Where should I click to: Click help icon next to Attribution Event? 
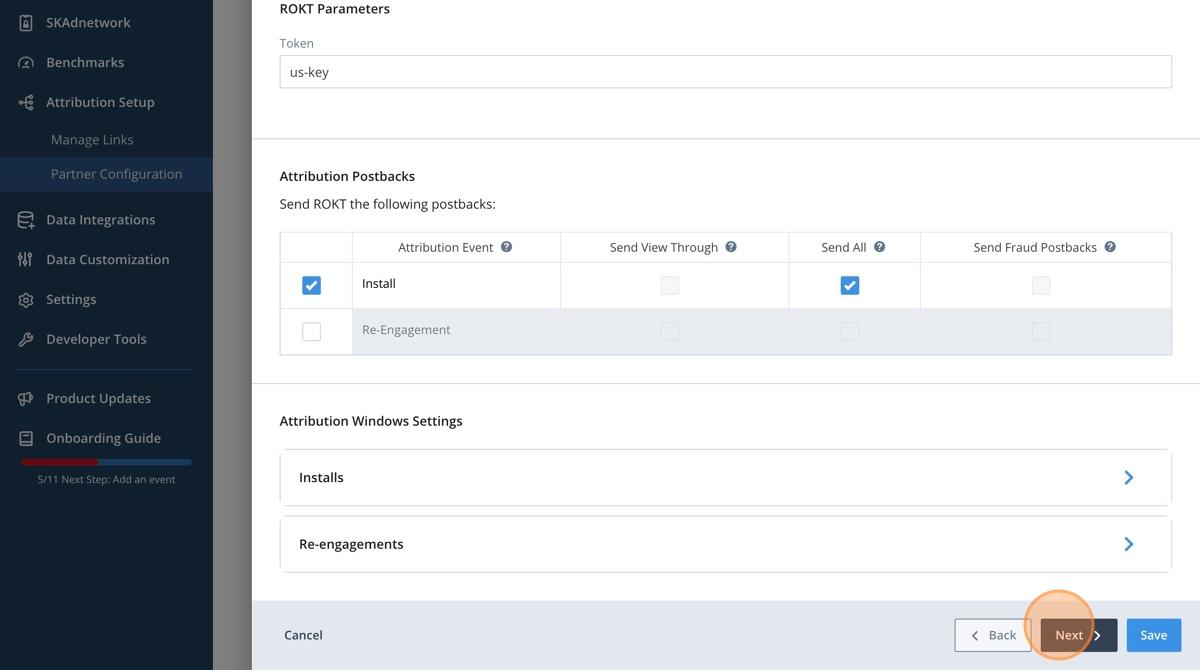[506, 247]
